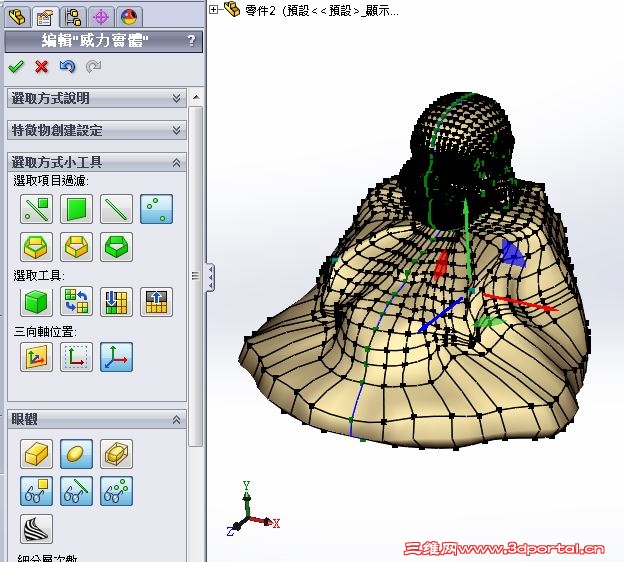Open the FeatureManager design tree tab

click(18, 17)
